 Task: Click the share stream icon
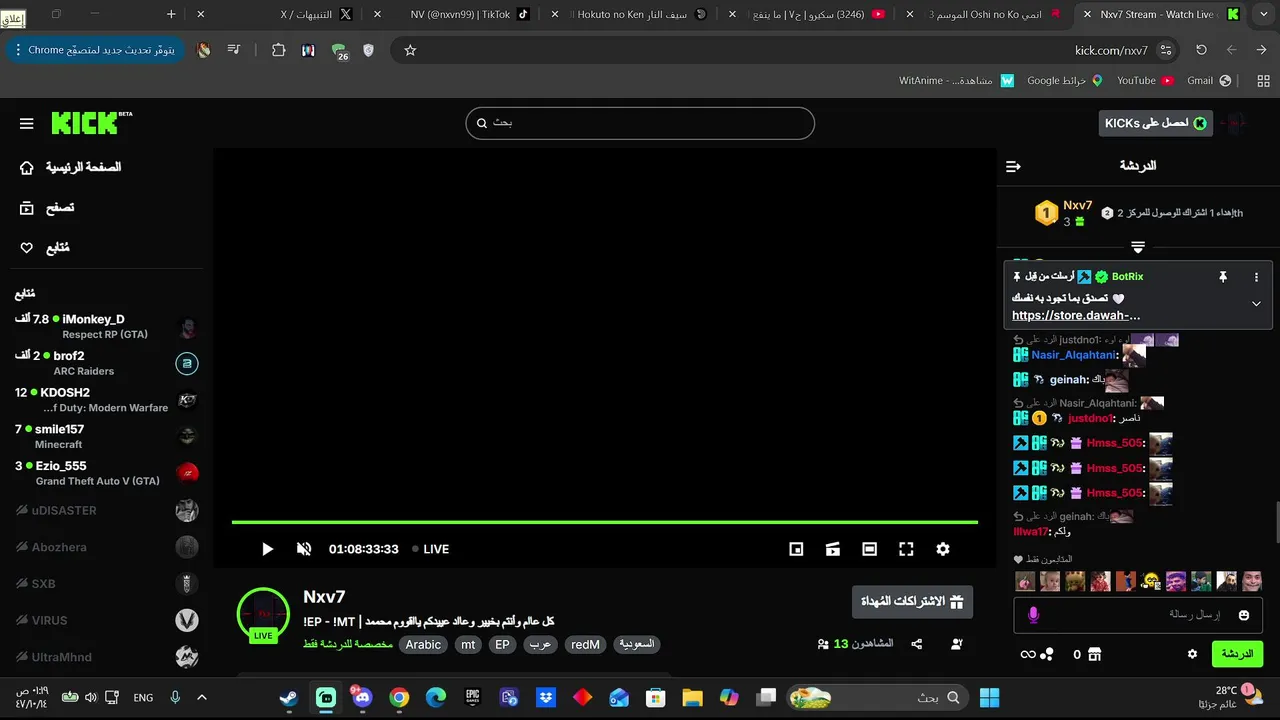tap(917, 645)
